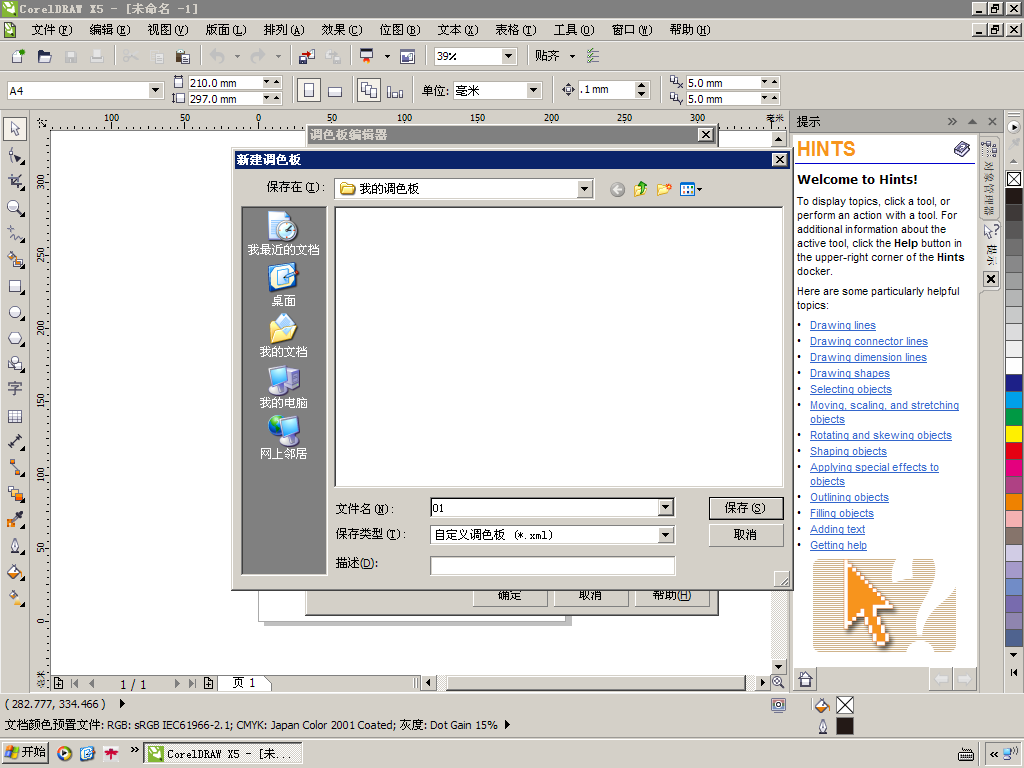This screenshot has height=768, width=1024.
Task: Go up one folder level
Action: coord(640,189)
